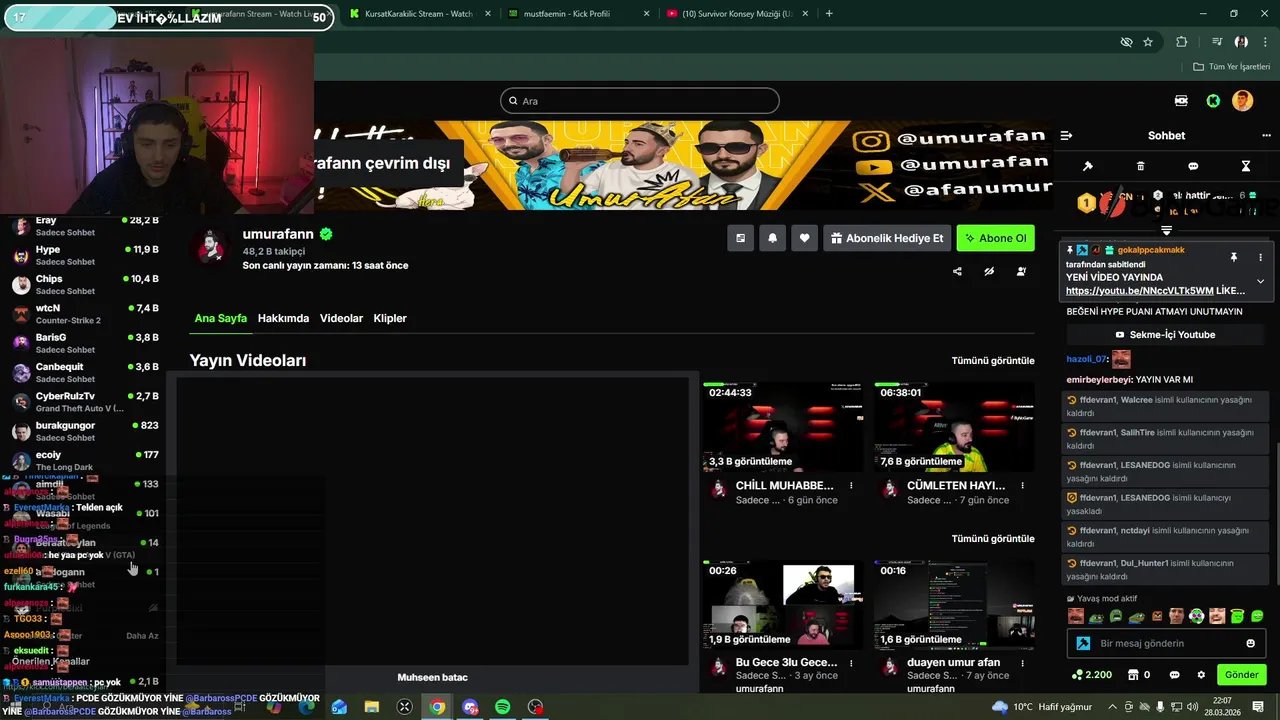Open the chat three-dots options menu

point(1266,135)
